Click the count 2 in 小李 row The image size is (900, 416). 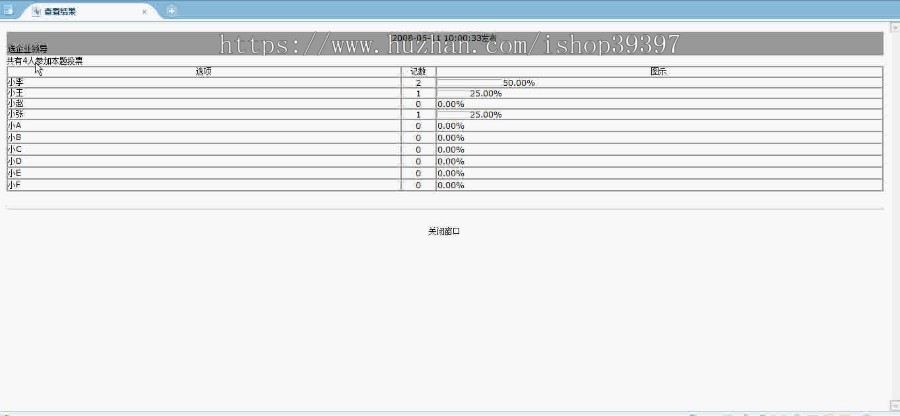[x=418, y=83]
